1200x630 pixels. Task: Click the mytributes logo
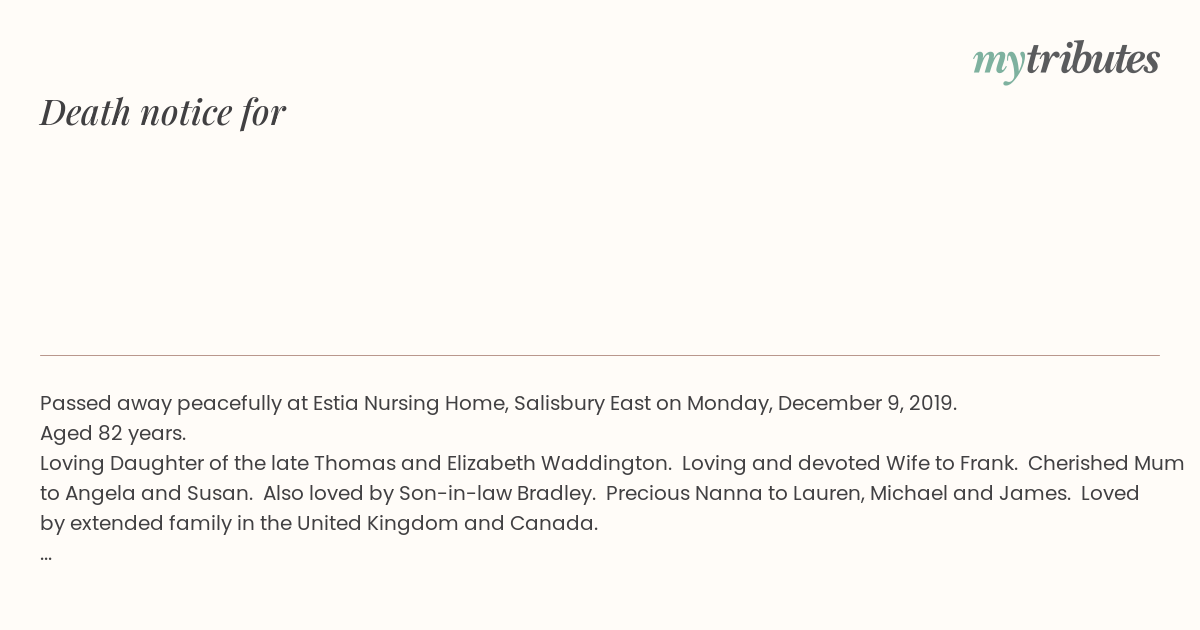(x=1066, y=60)
